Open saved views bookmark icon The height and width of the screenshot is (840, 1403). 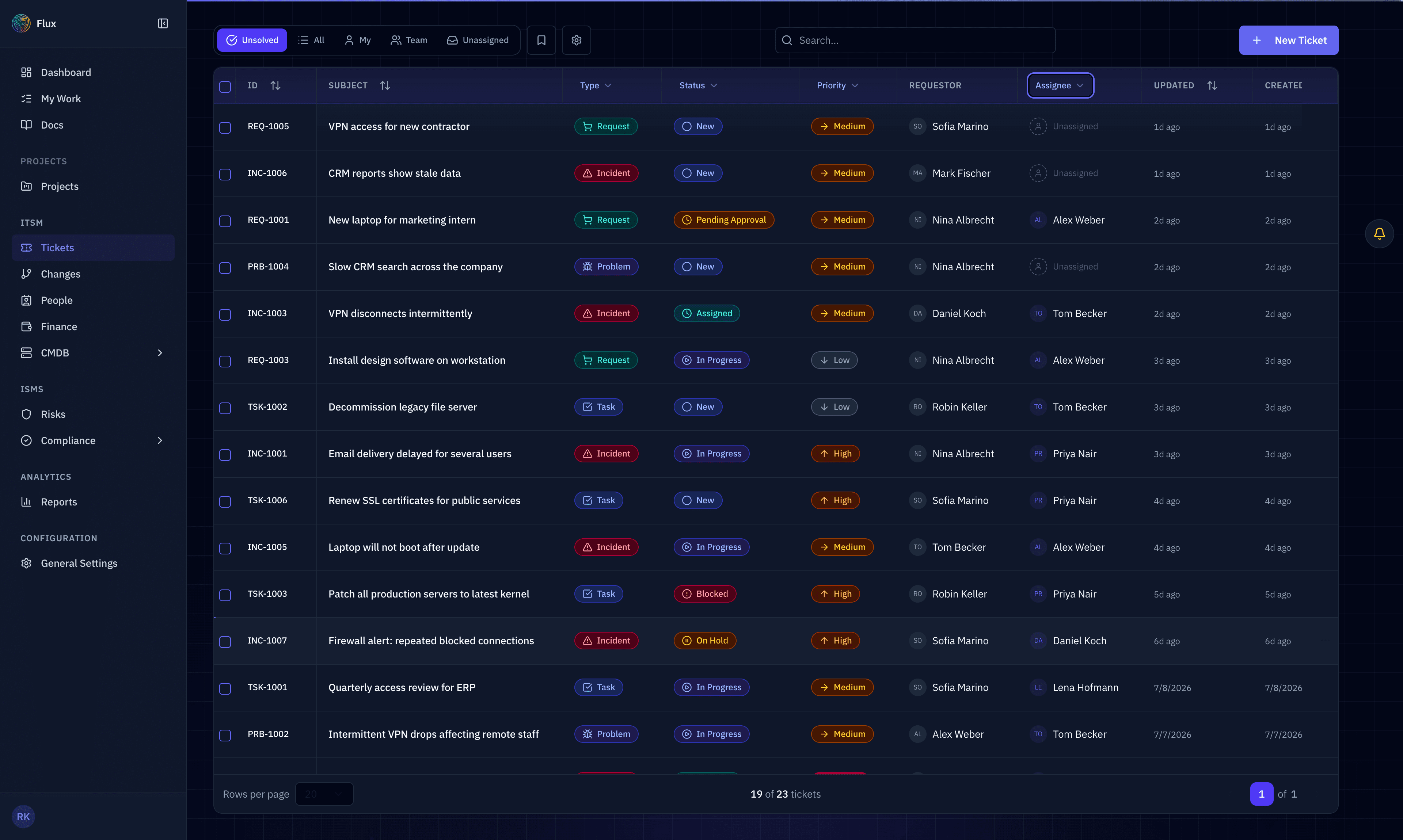coord(541,40)
